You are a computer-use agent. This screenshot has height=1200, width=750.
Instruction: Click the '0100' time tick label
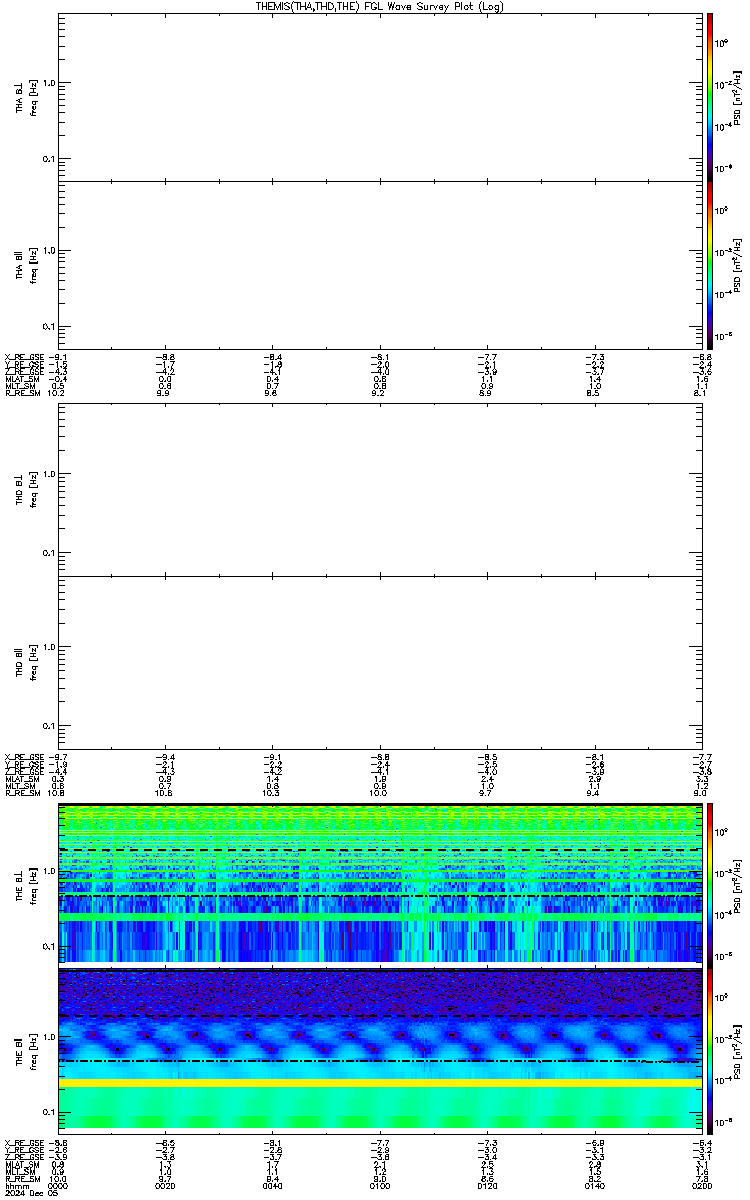pos(380,1186)
